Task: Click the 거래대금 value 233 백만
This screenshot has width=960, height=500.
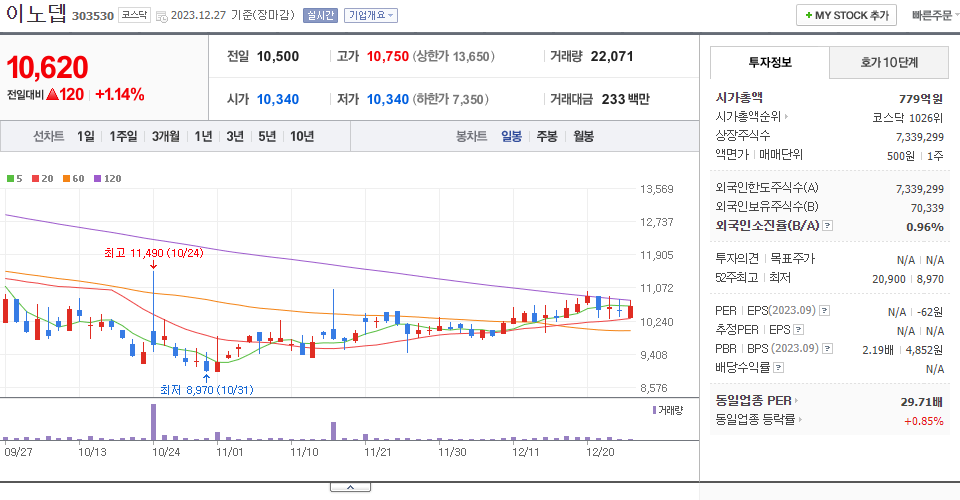Action: point(625,99)
